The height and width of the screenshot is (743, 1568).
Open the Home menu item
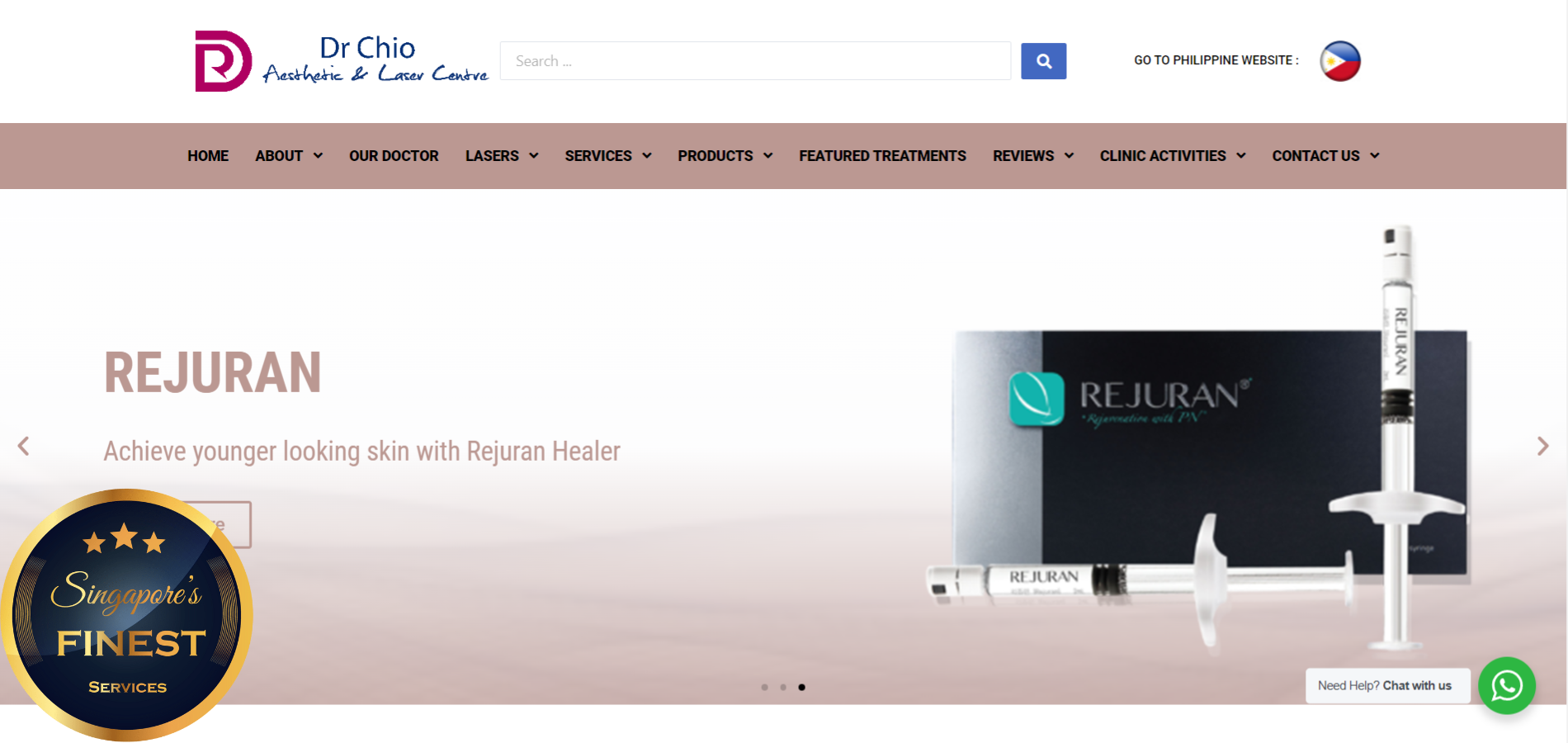click(x=208, y=156)
